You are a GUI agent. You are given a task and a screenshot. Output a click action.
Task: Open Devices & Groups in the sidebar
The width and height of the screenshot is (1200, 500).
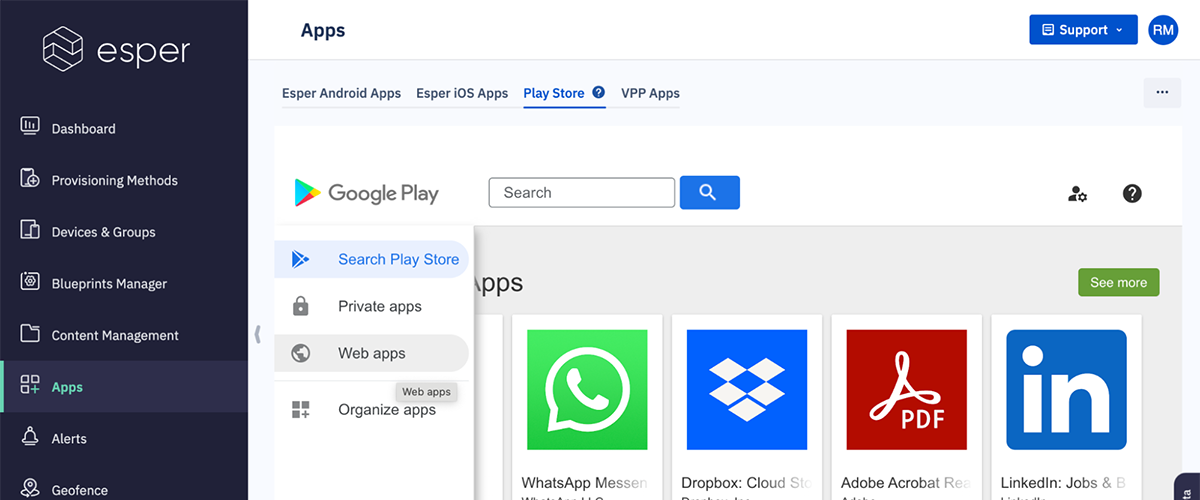(x=124, y=232)
